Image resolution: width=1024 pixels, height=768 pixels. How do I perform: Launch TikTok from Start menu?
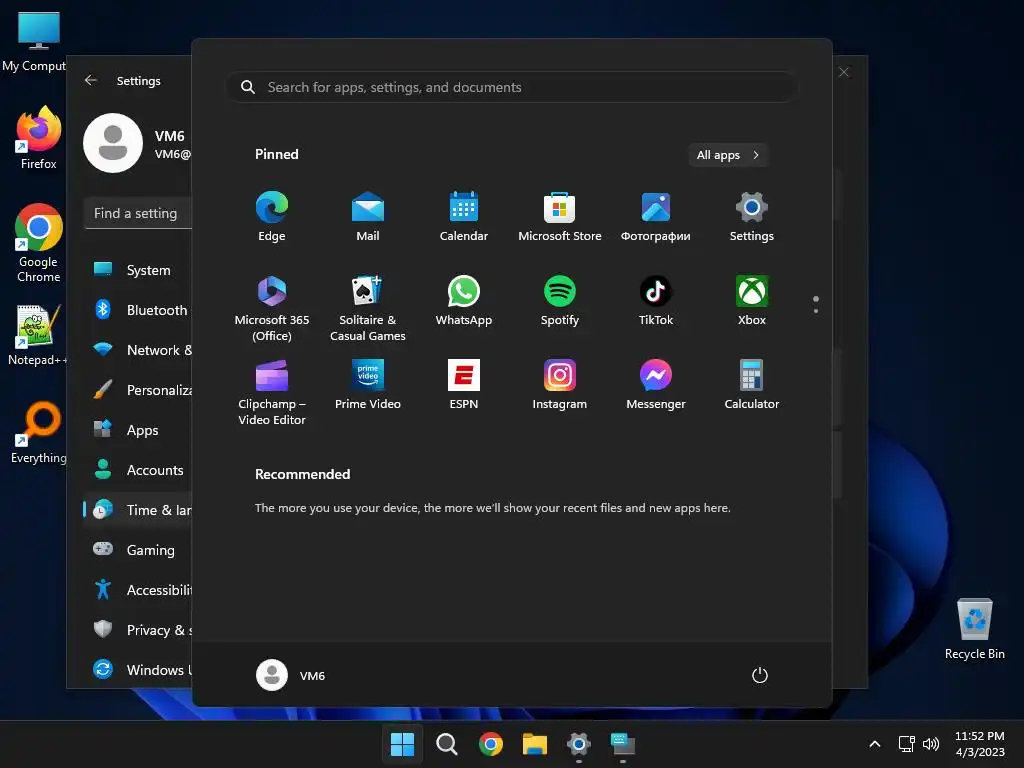point(656,300)
